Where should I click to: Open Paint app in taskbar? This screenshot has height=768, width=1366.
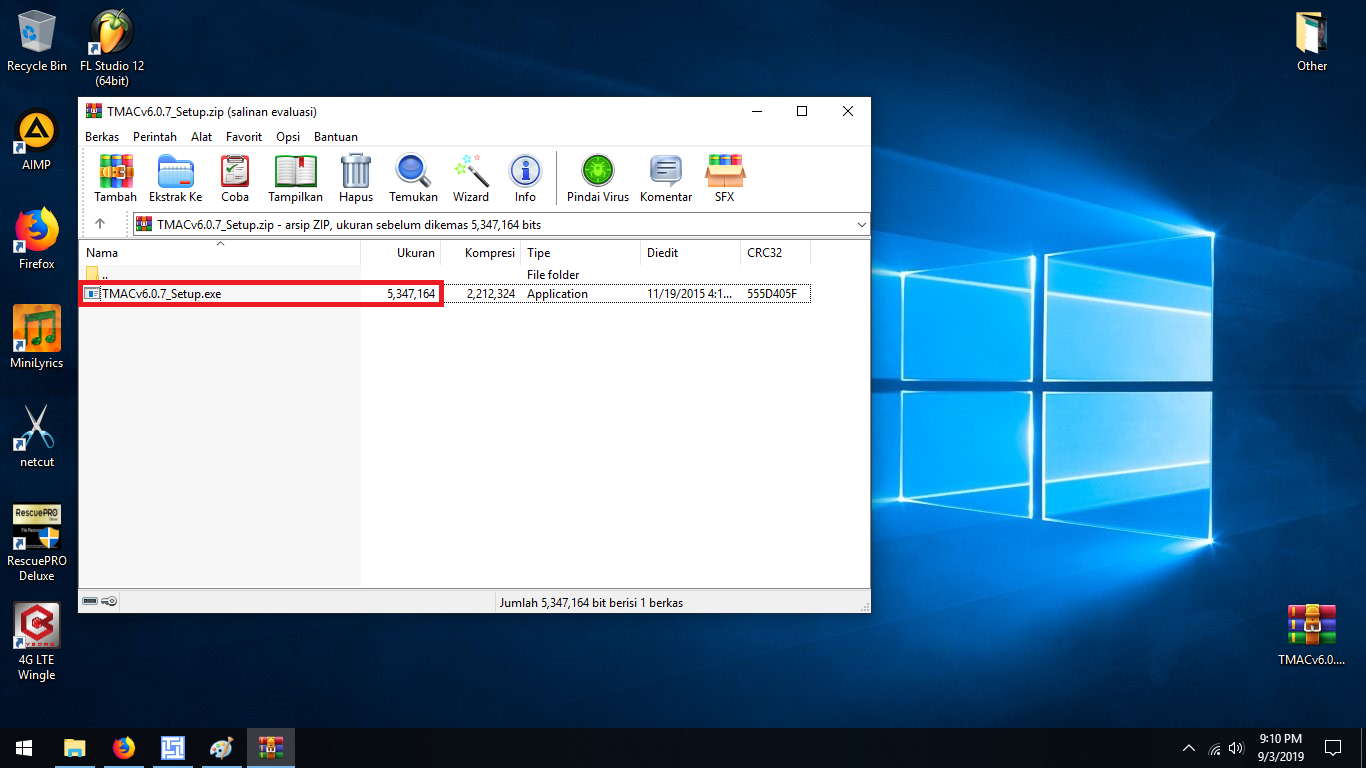(222, 748)
